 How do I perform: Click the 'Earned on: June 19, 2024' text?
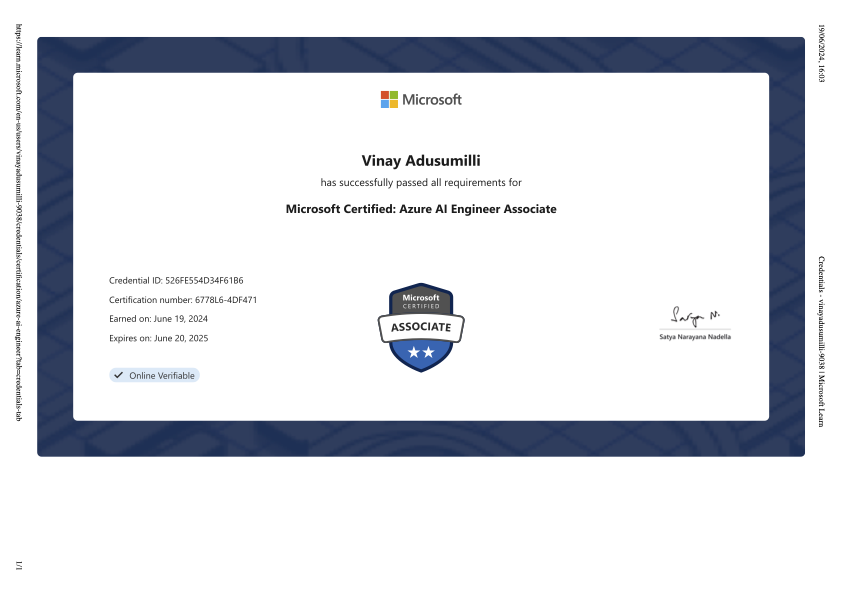pos(158,319)
